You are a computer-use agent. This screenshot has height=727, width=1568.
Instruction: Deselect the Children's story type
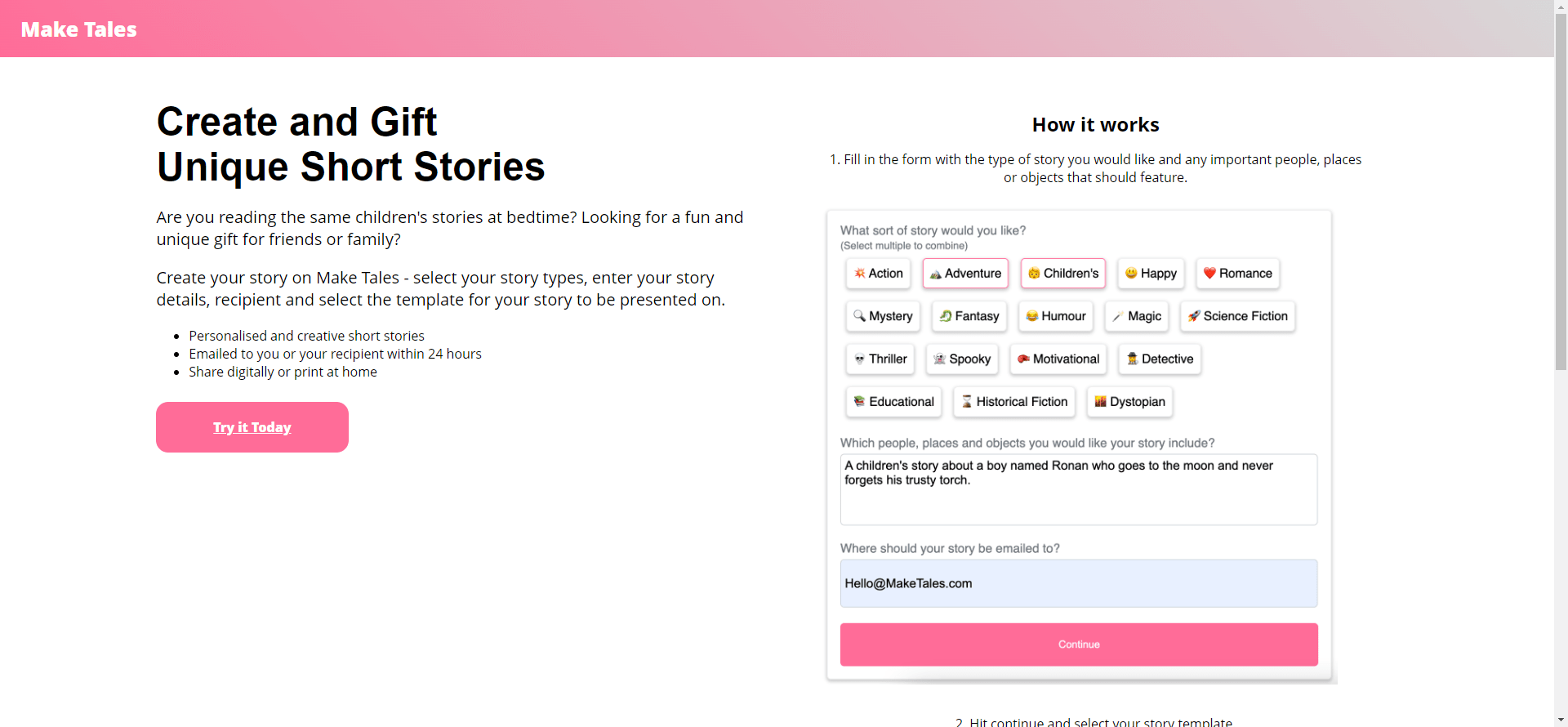tap(1062, 274)
